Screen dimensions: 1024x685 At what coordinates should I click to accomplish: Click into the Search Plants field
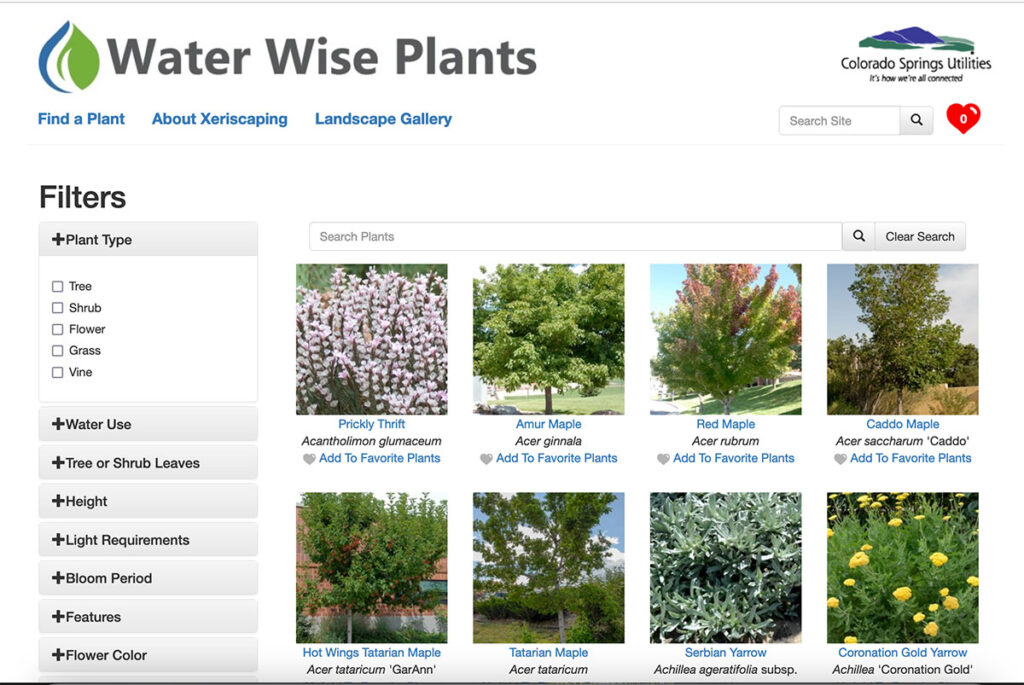pyautogui.click(x=575, y=237)
